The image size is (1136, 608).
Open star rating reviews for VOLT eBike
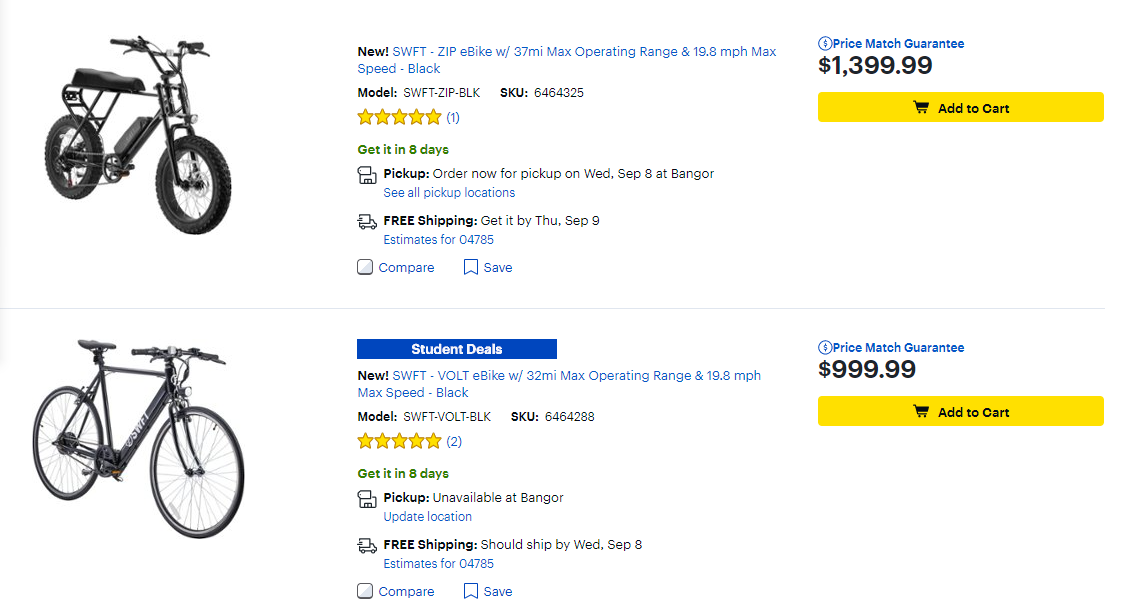click(x=399, y=441)
